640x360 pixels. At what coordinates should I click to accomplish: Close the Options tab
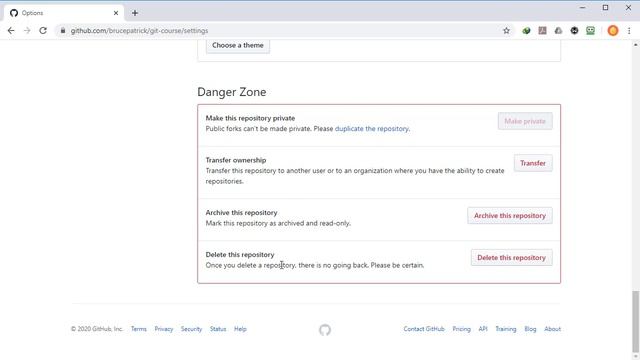tap(116, 13)
